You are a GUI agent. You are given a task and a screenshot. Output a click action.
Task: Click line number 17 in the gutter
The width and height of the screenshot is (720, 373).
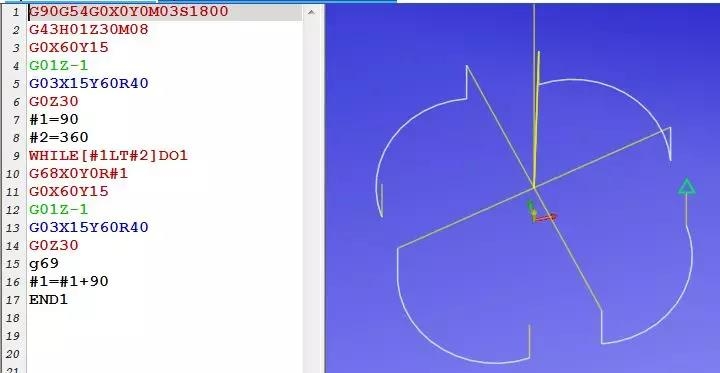[14, 300]
